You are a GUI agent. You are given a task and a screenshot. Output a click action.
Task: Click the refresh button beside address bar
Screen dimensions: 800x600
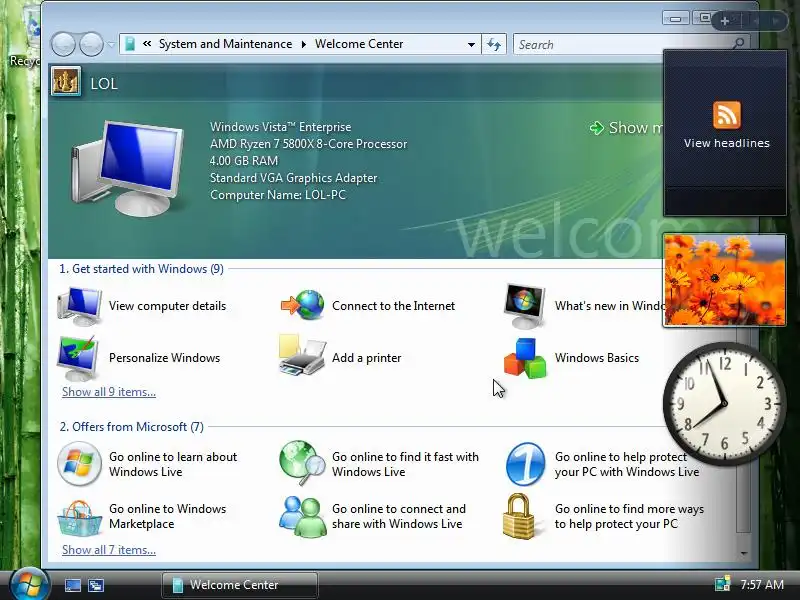pos(494,44)
